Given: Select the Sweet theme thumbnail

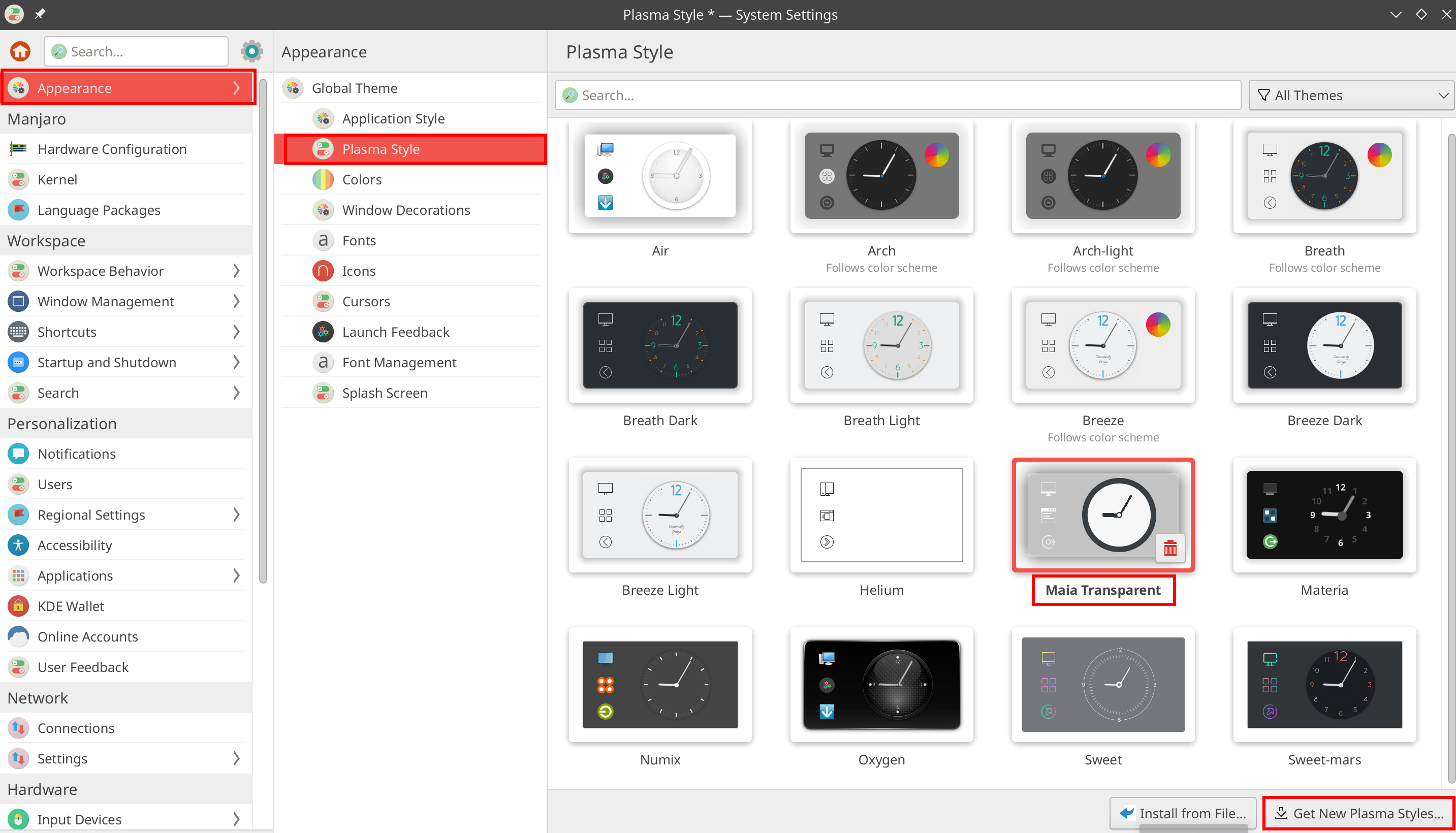Looking at the screenshot, I should (1103, 684).
